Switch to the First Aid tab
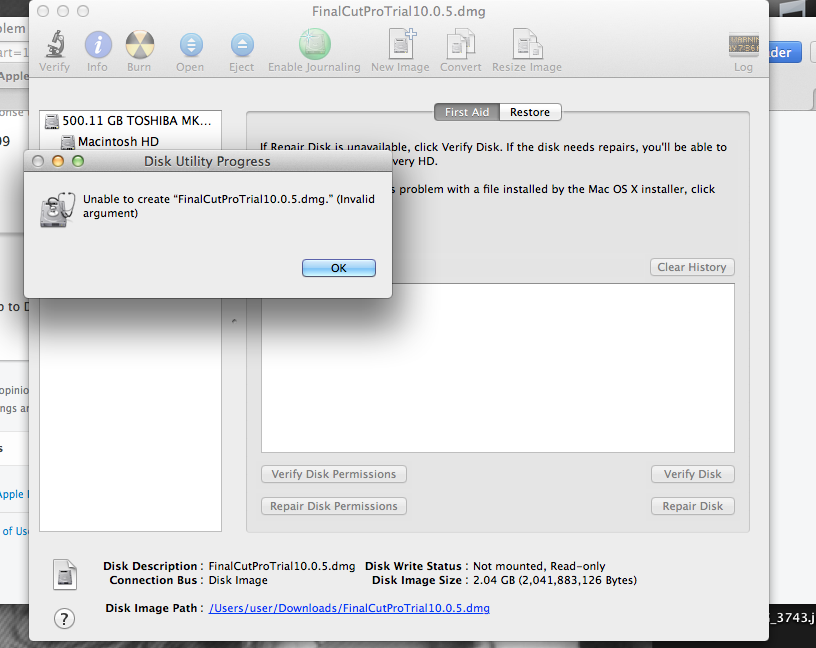Image resolution: width=816 pixels, height=648 pixels. click(467, 112)
